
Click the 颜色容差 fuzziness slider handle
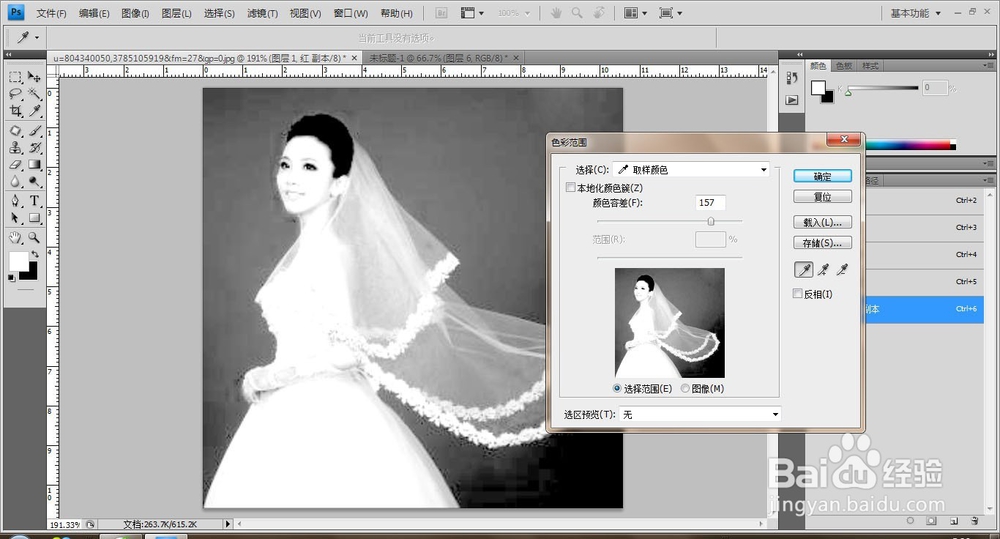[x=710, y=221]
